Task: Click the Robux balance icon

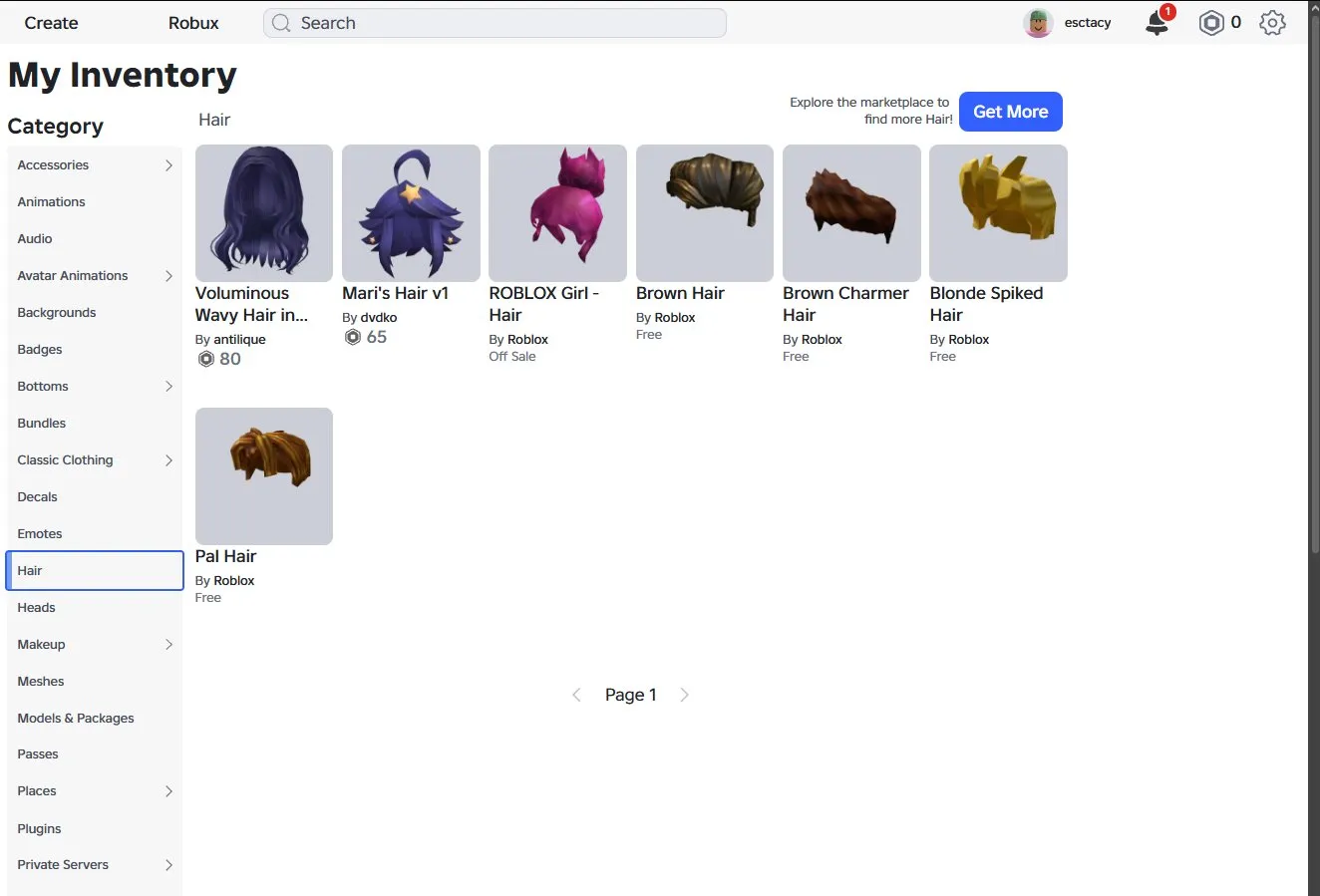Action: tap(1210, 23)
